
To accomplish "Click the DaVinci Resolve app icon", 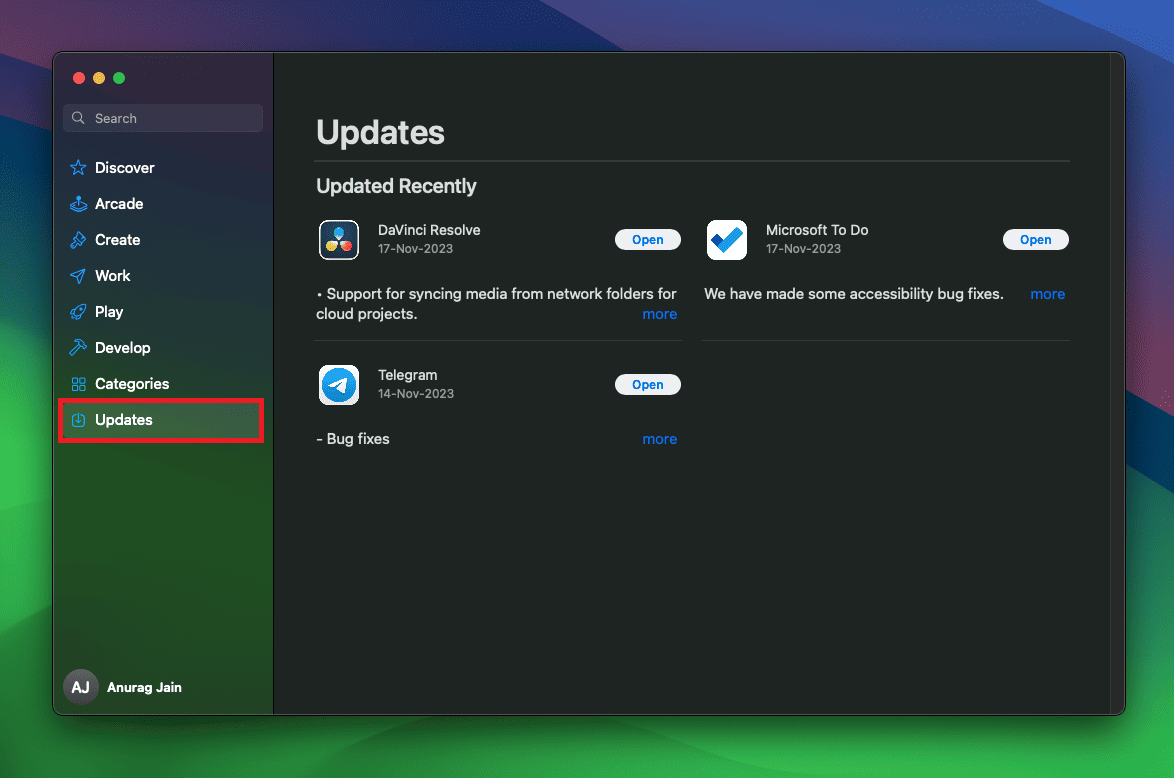I will [339, 240].
